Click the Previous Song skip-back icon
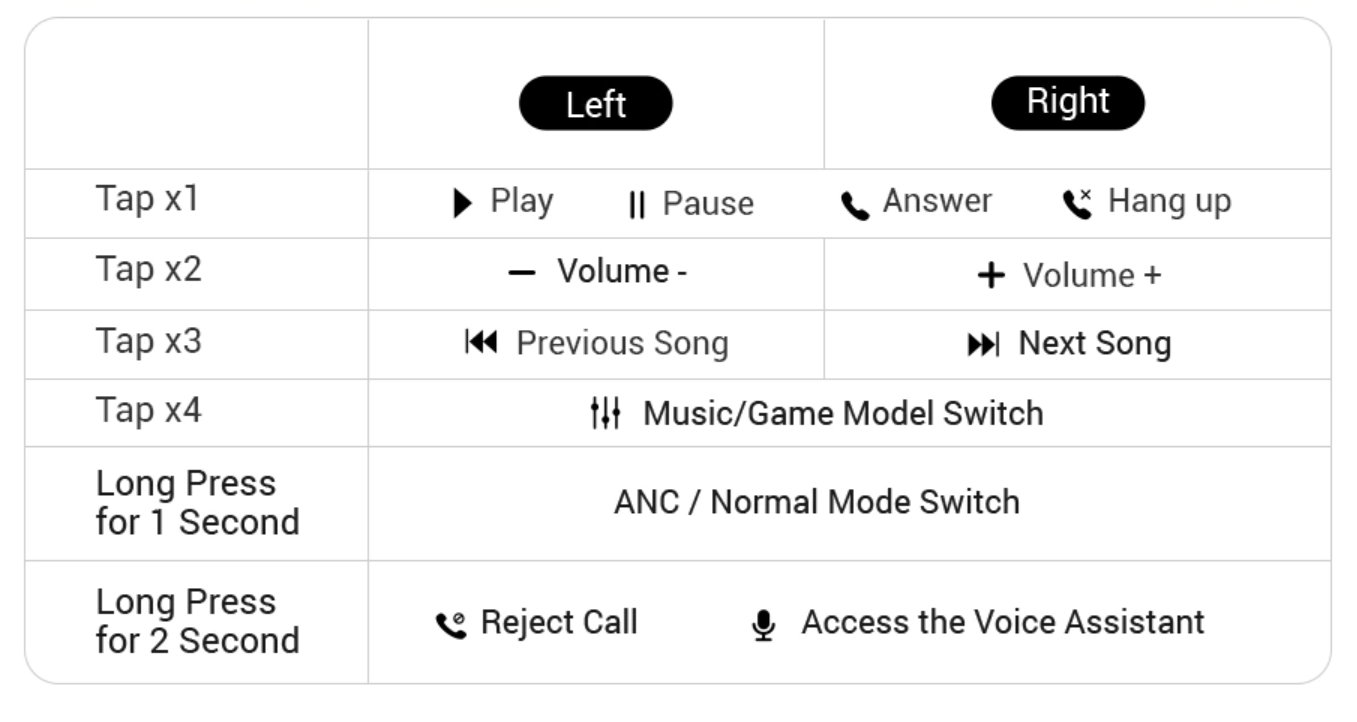Viewport: 1357px width, 722px height. pyautogui.click(x=481, y=343)
